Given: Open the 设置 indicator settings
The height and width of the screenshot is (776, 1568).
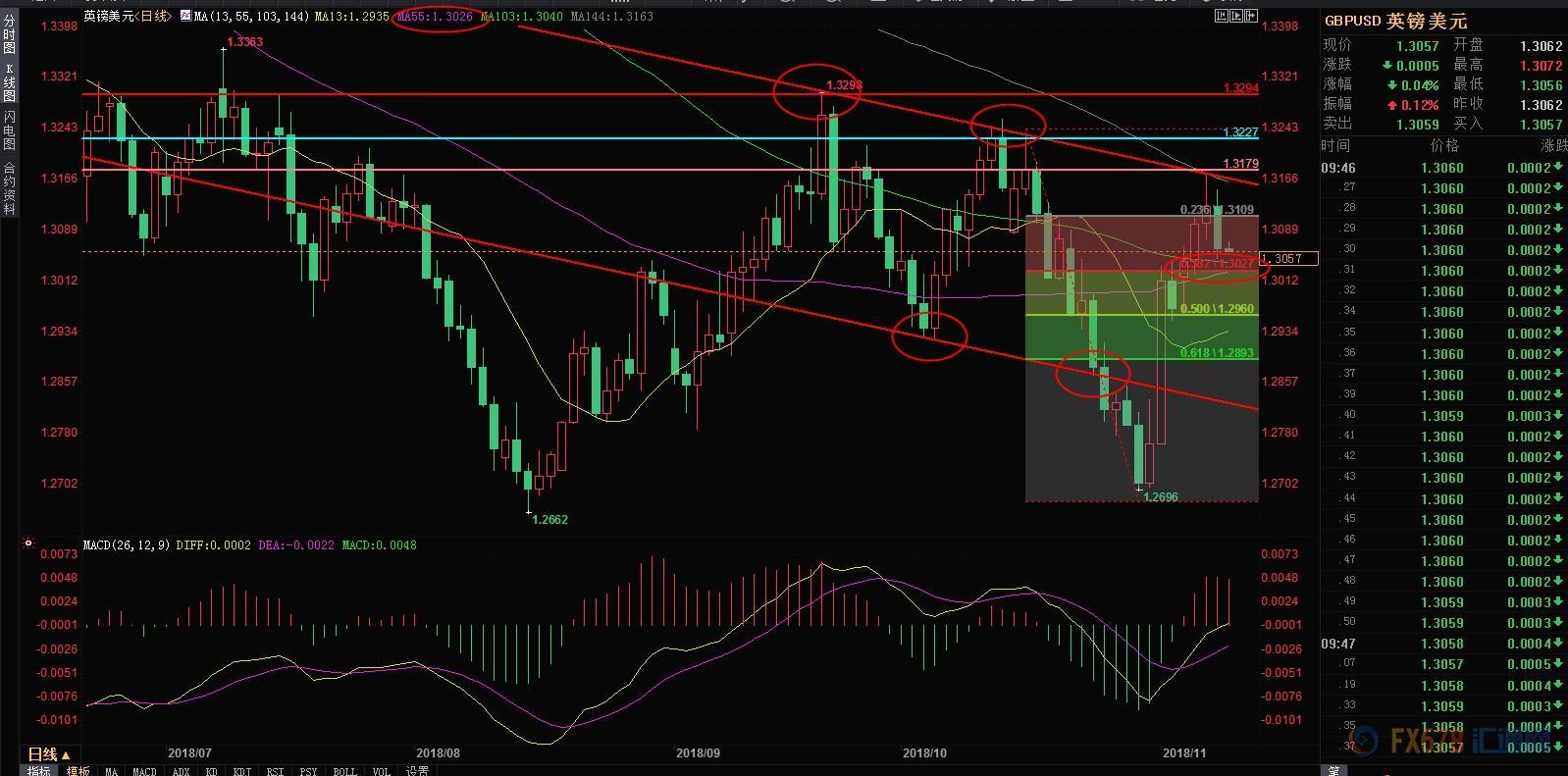Looking at the screenshot, I should pos(417,771).
